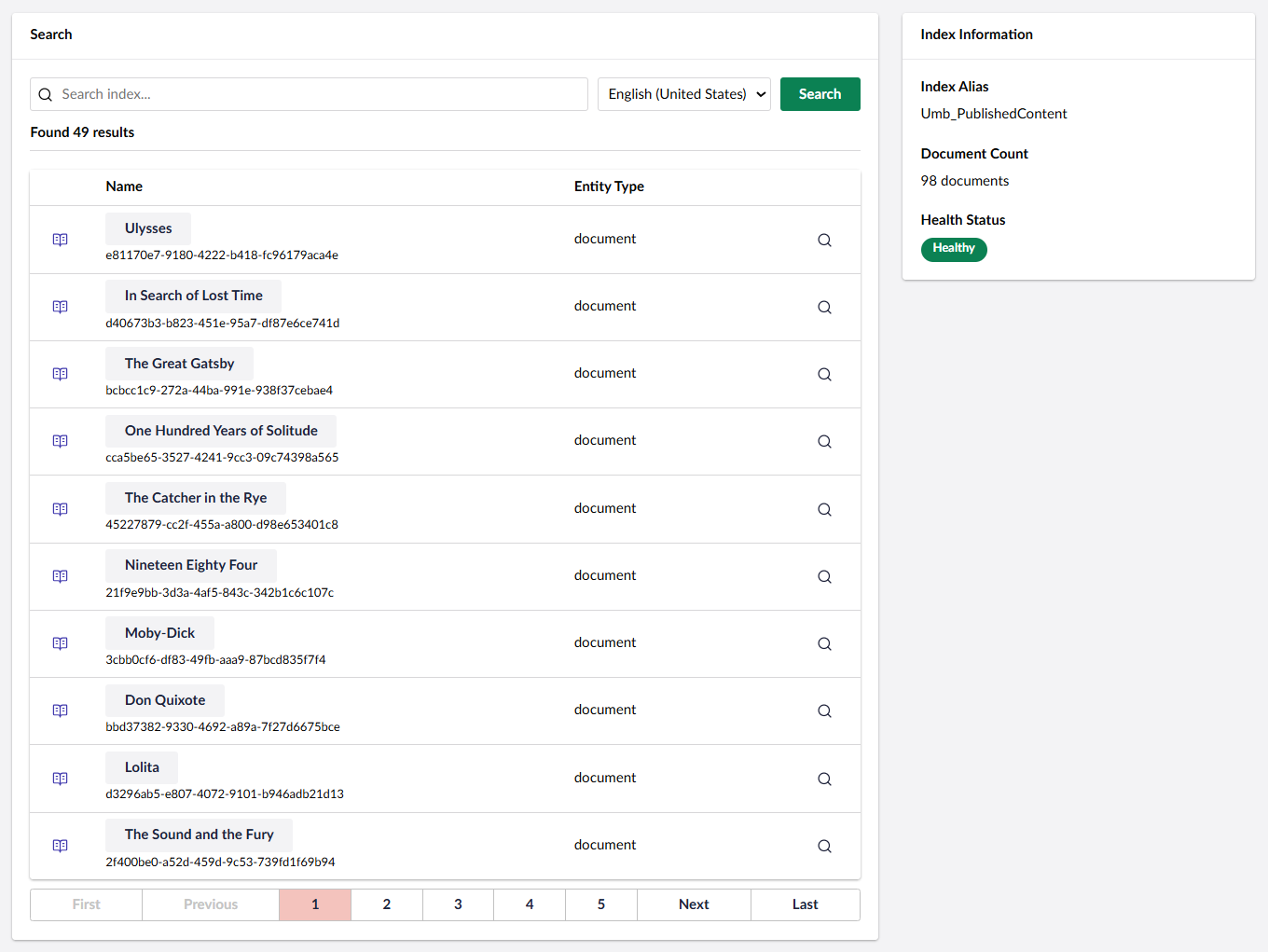Screen dimensions: 1268x952
Task: Open the English (United States) language dropdown
Action: [683, 94]
